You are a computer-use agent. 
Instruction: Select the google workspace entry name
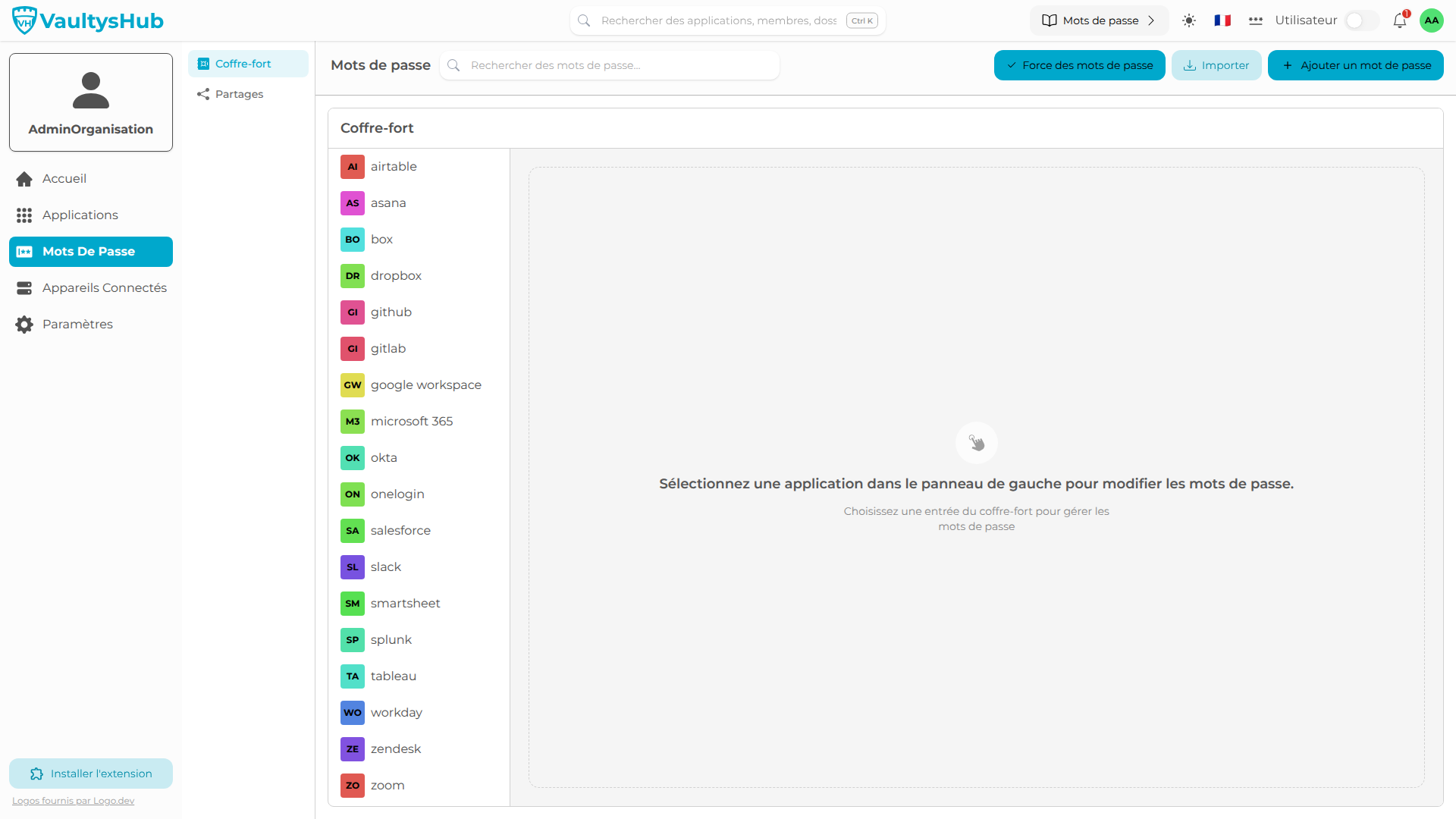[x=426, y=385]
